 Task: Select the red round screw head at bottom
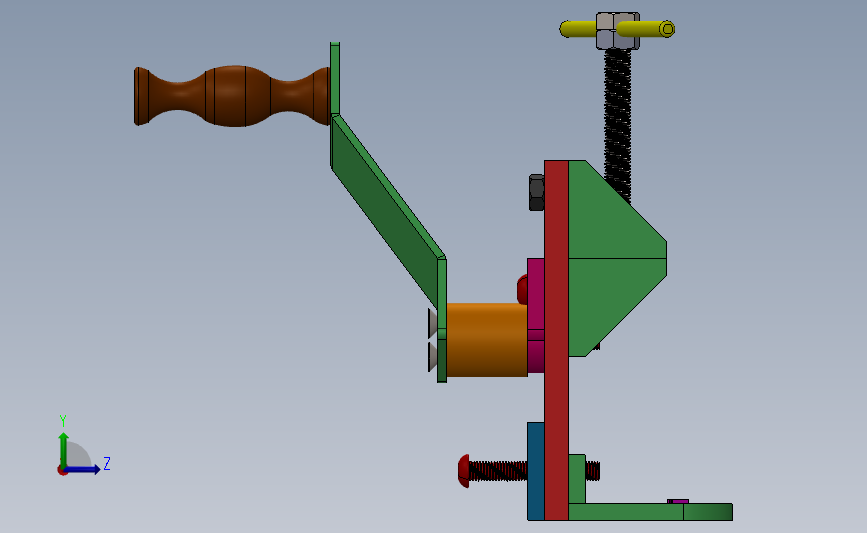(464, 471)
